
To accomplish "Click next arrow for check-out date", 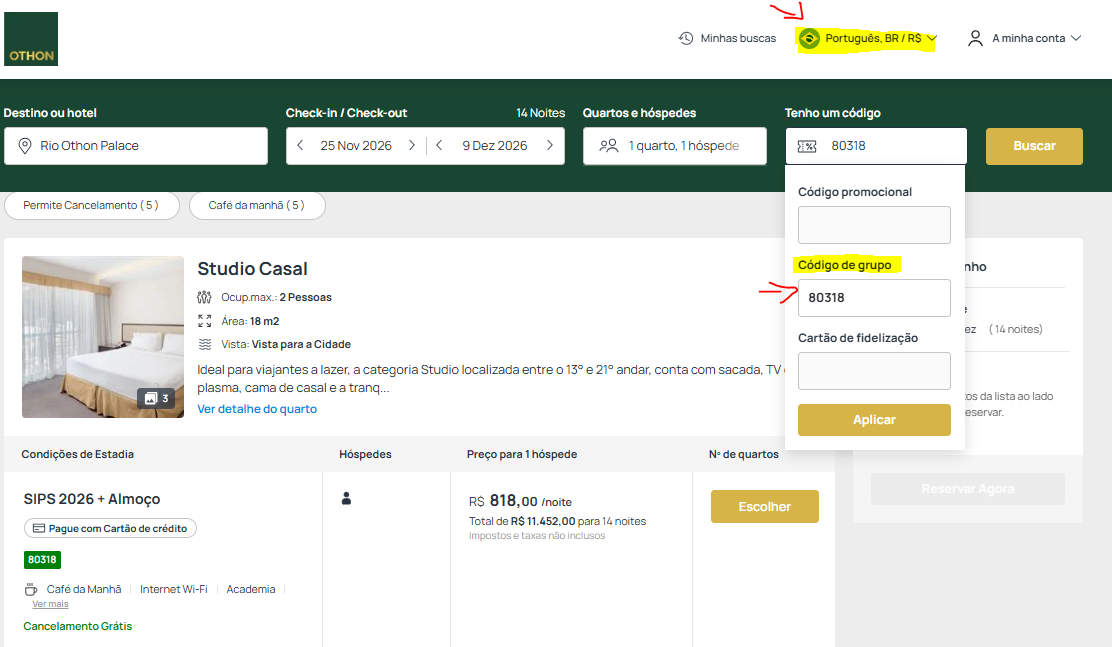I will (549, 146).
